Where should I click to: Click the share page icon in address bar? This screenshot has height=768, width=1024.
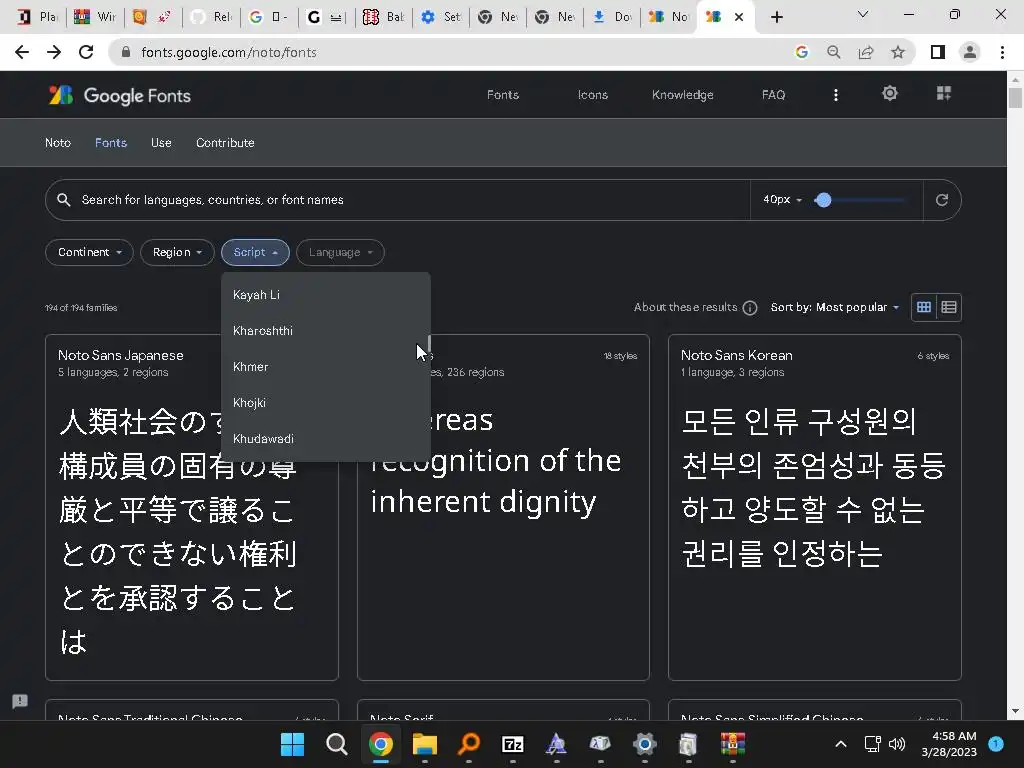pos(866,52)
